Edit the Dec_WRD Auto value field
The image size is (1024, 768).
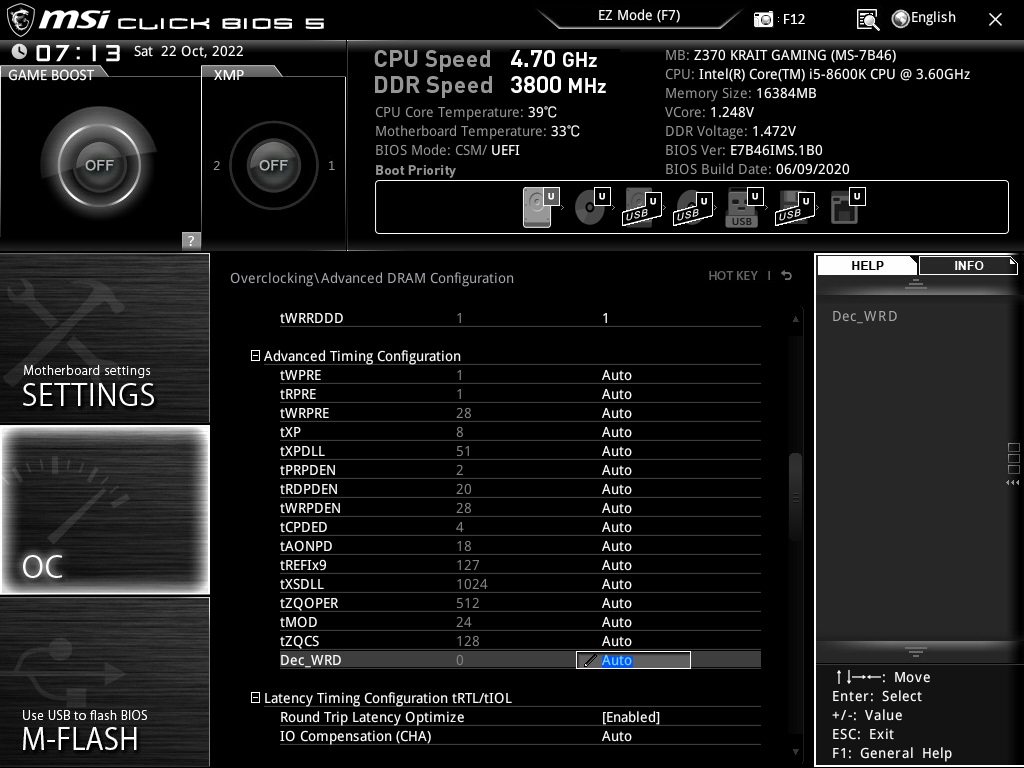pyautogui.click(x=633, y=660)
